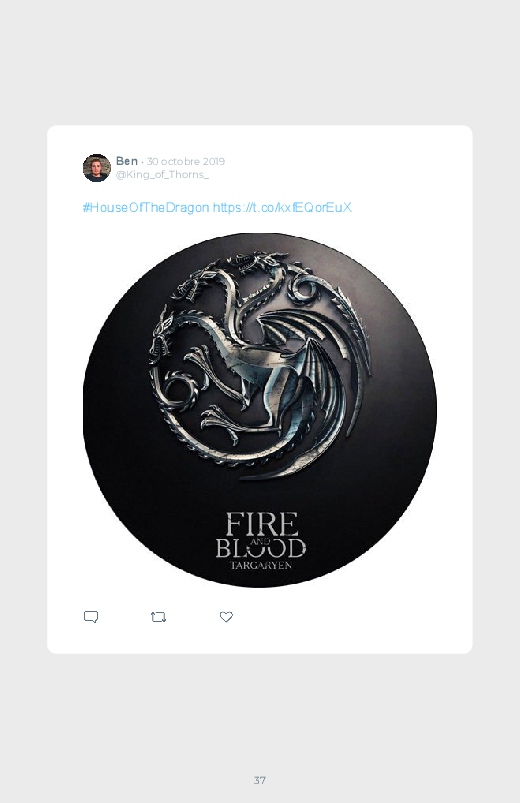The height and width of the screenshot is (803, 520).
Task: Click the small AND word between FIRE and BLOOD
Action: pos(261,542)
